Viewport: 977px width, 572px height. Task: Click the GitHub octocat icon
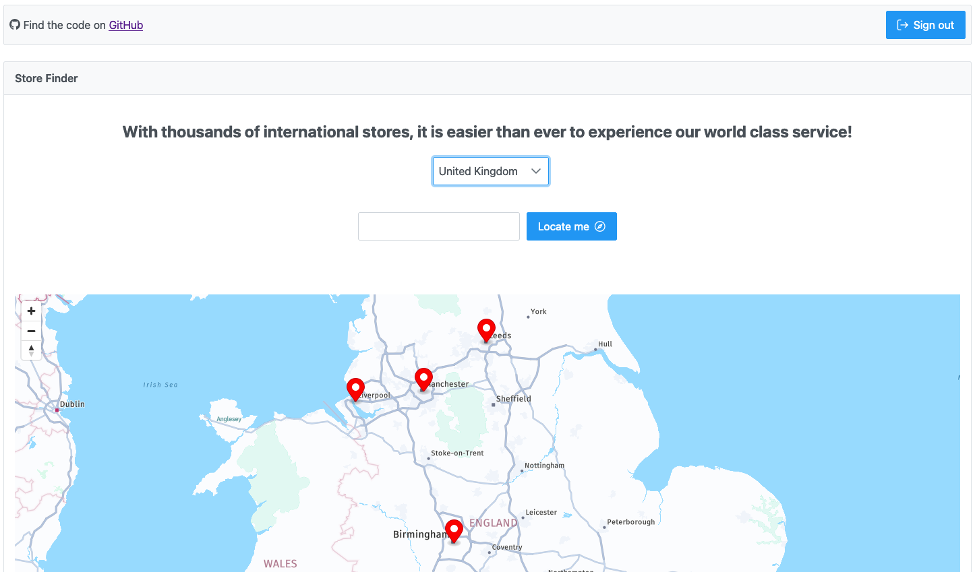point(14,25)
